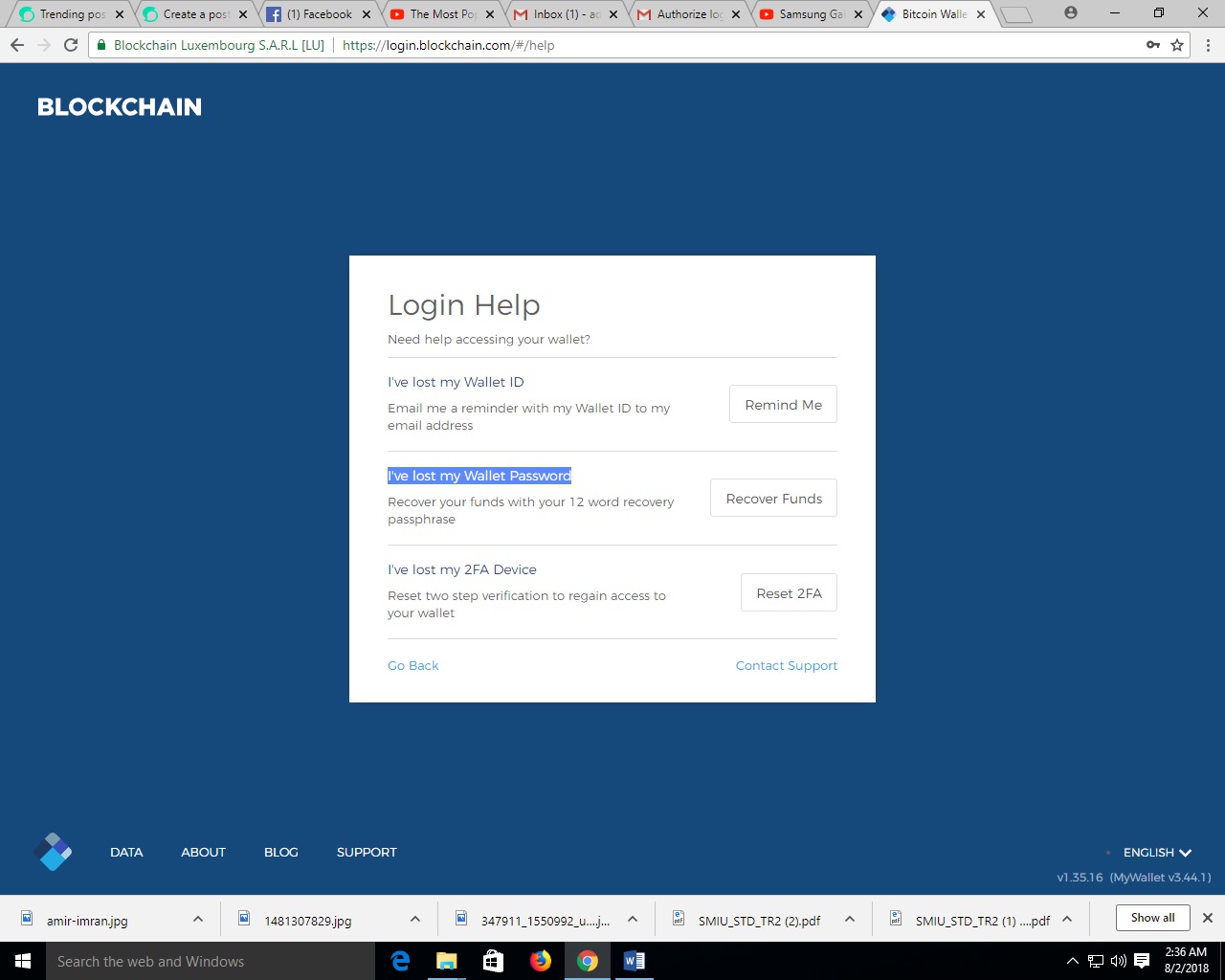Open the BLOG footer link
Image resolution: width=1225 pixels, height=980 pixels.
coord(281,852)
